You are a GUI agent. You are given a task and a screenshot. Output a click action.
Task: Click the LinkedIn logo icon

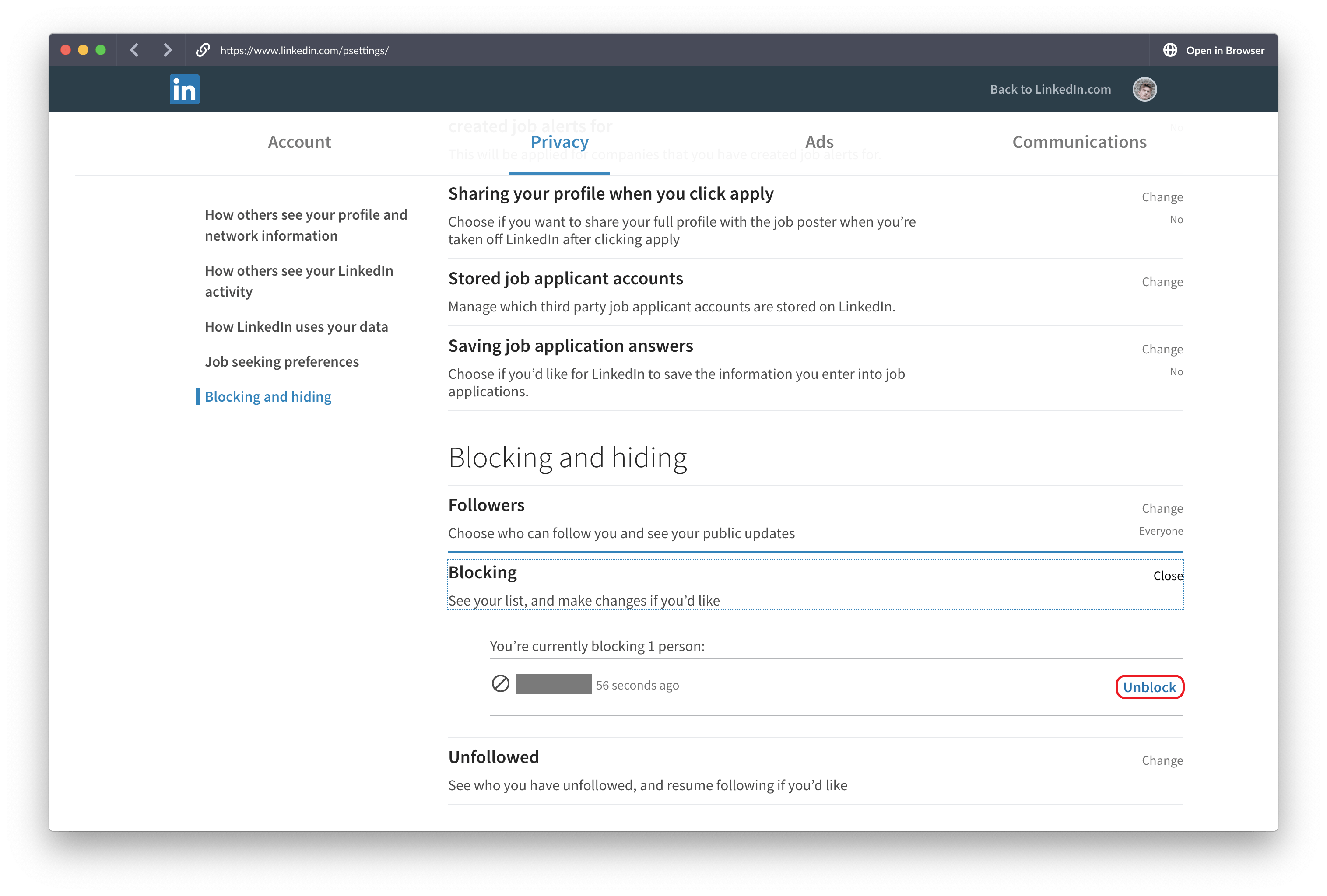(184, 89)
